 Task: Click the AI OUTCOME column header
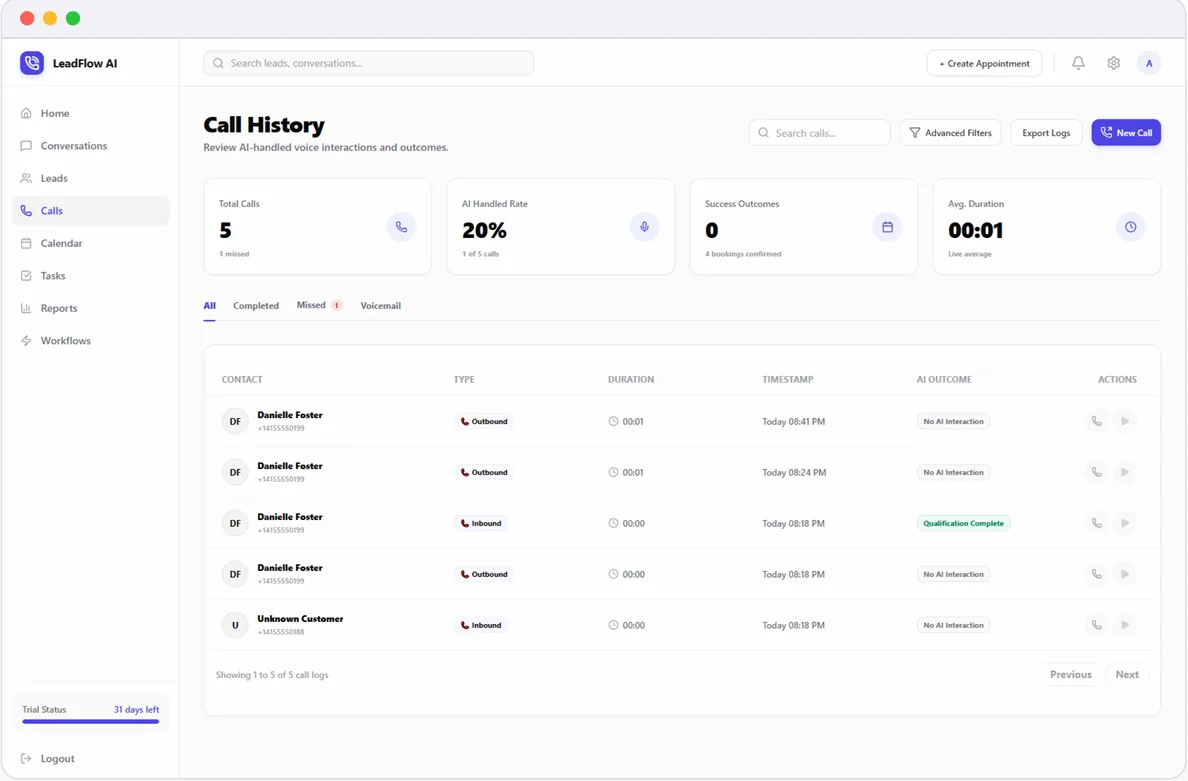(944, 380)
